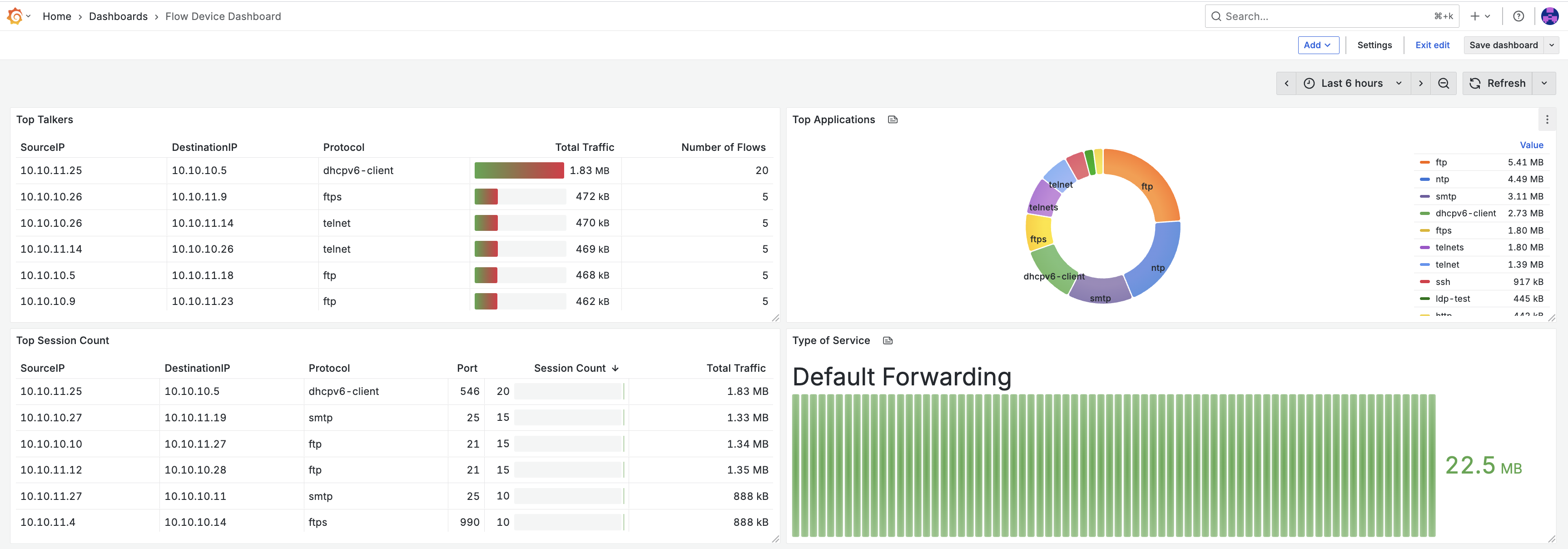Expand refresh interval dropdown arrow
The height and width of the screenshot is (549, 1568).
(x=1543, y=84)
